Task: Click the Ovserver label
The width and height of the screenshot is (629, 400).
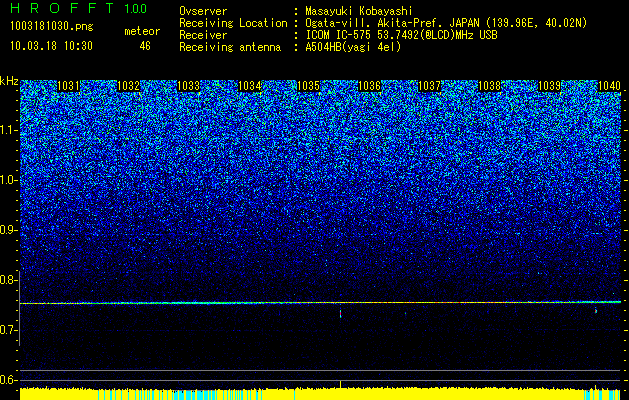Action: (x=203, y=11)
